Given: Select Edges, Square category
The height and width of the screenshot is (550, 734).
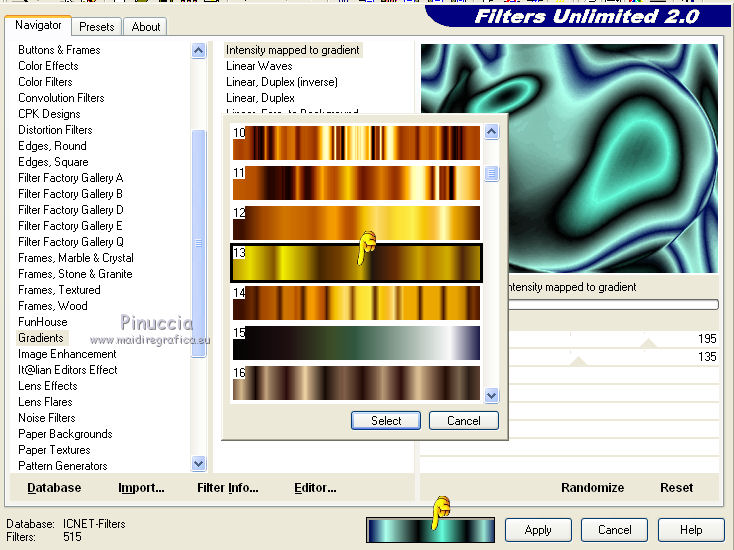Looking at the screenshot, I should pyautogui.click(x=53, y=161).
